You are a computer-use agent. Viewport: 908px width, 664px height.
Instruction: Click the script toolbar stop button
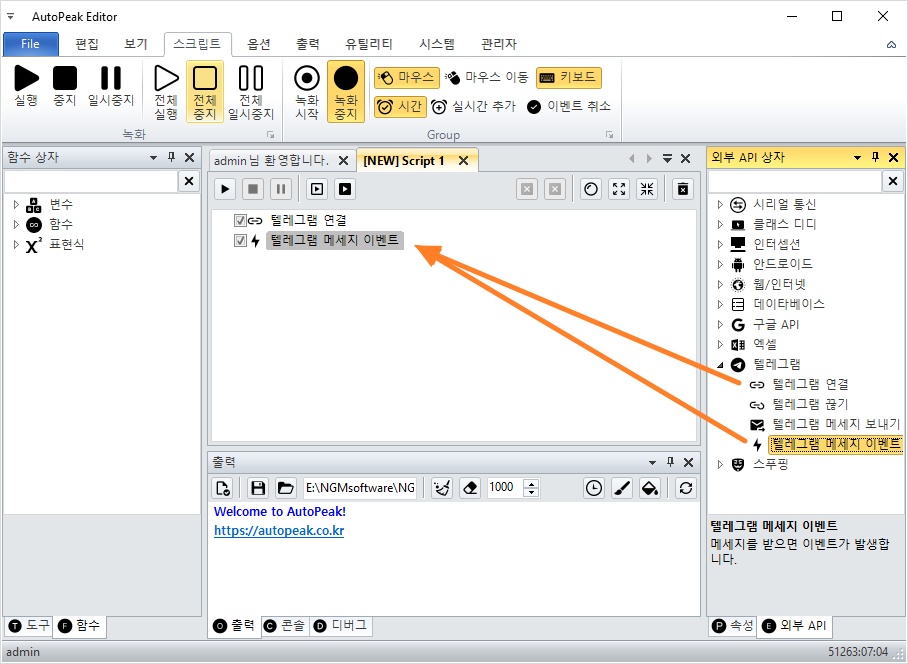pyautogui.click(x=253, y=189)
